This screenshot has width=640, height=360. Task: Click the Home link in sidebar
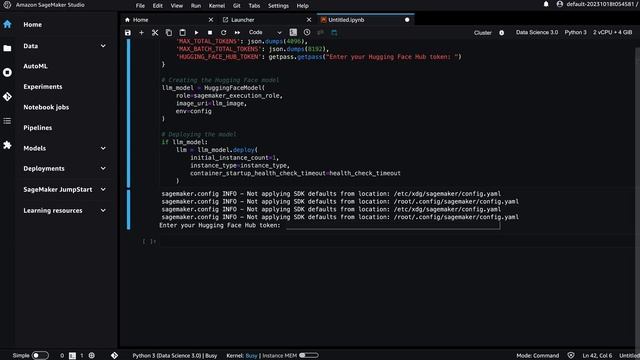click(33, 24)
